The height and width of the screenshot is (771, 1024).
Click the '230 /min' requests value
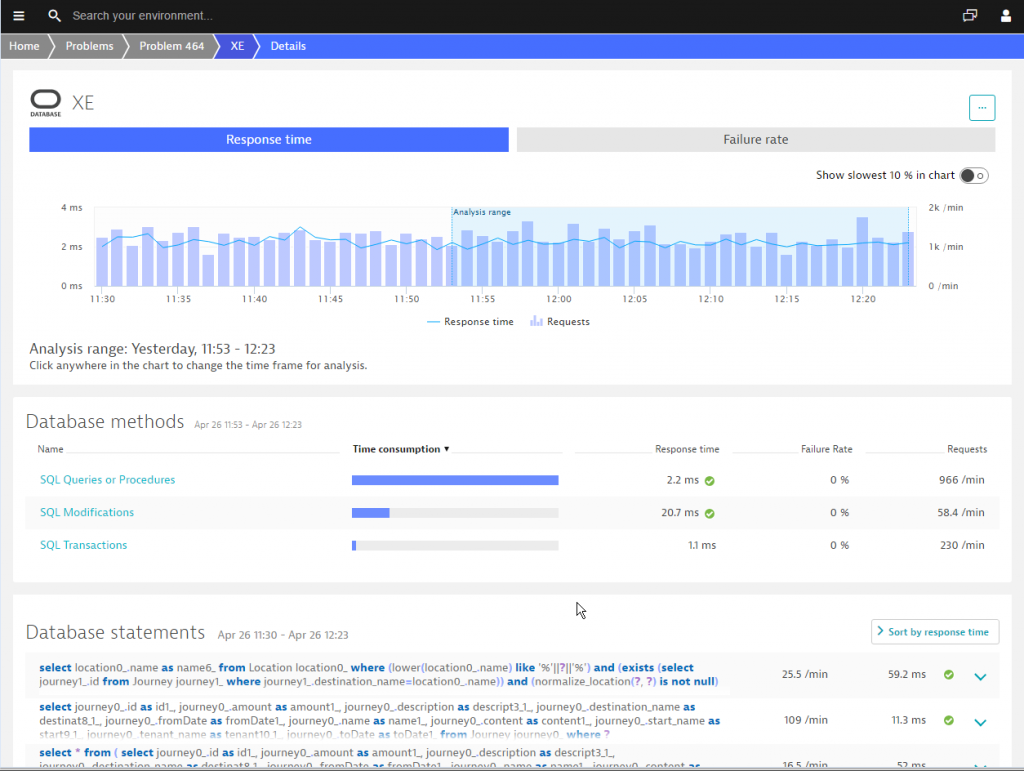[962, 545]
